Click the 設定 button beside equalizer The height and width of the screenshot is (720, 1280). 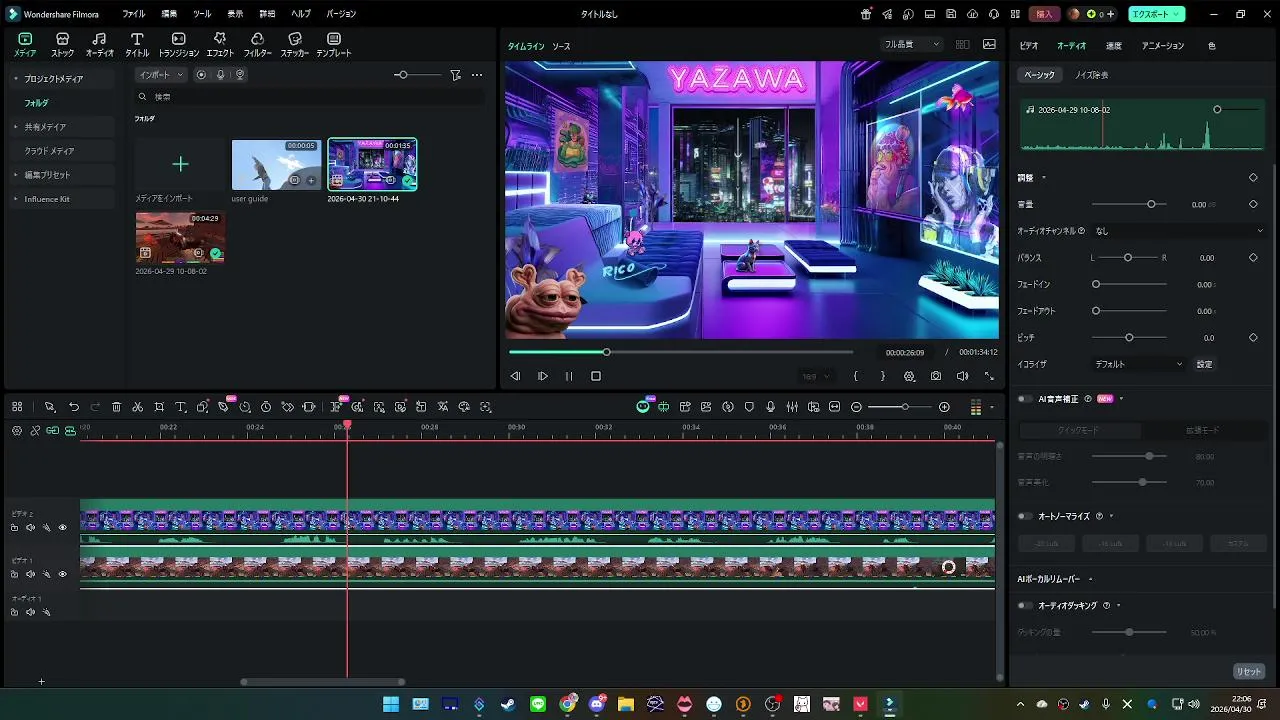click(x=1204, y=364)
